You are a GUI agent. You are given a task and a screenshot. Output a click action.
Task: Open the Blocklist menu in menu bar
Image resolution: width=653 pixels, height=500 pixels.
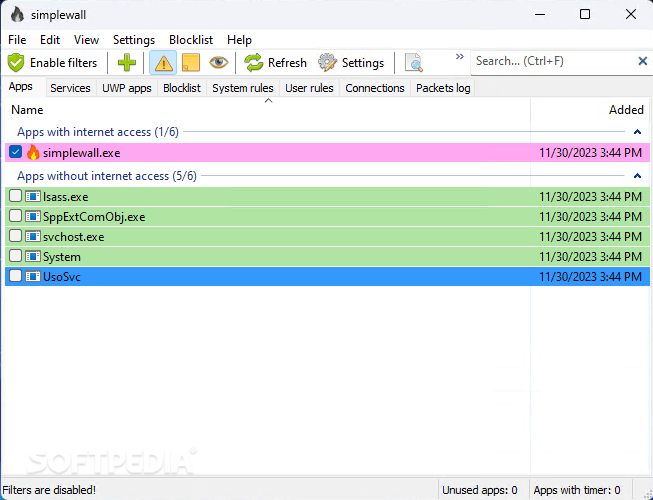click(x=191, y=40)
